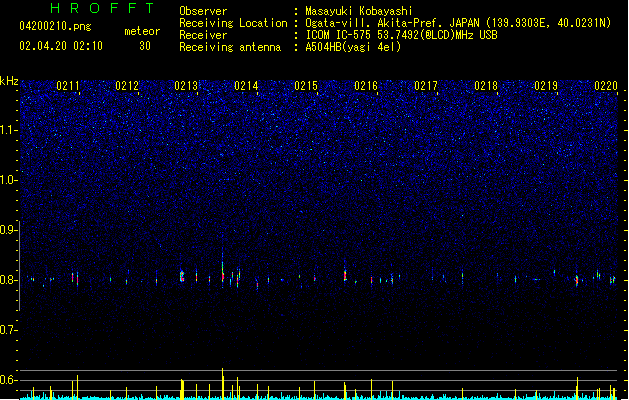This screenshot has height=400, width=629.
Task: Select the ICOM IC-575 receiver description
Action: 402,35
